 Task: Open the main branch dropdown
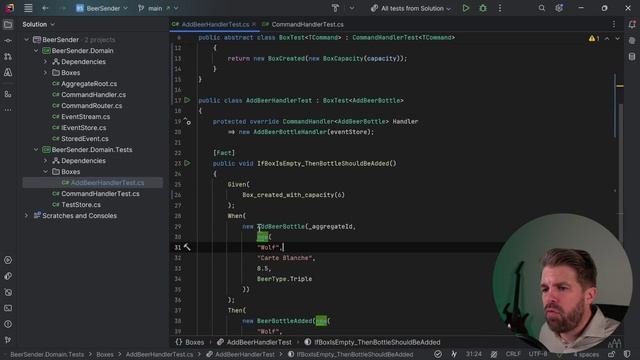pos(158,8)
